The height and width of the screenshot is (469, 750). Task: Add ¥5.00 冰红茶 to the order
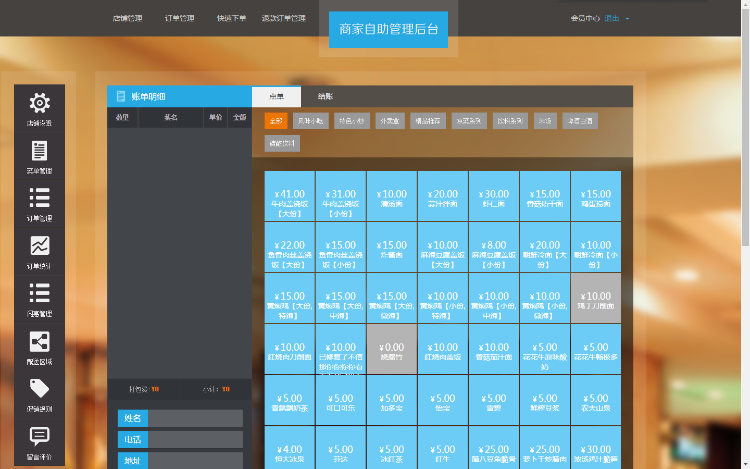click(392, 447)
